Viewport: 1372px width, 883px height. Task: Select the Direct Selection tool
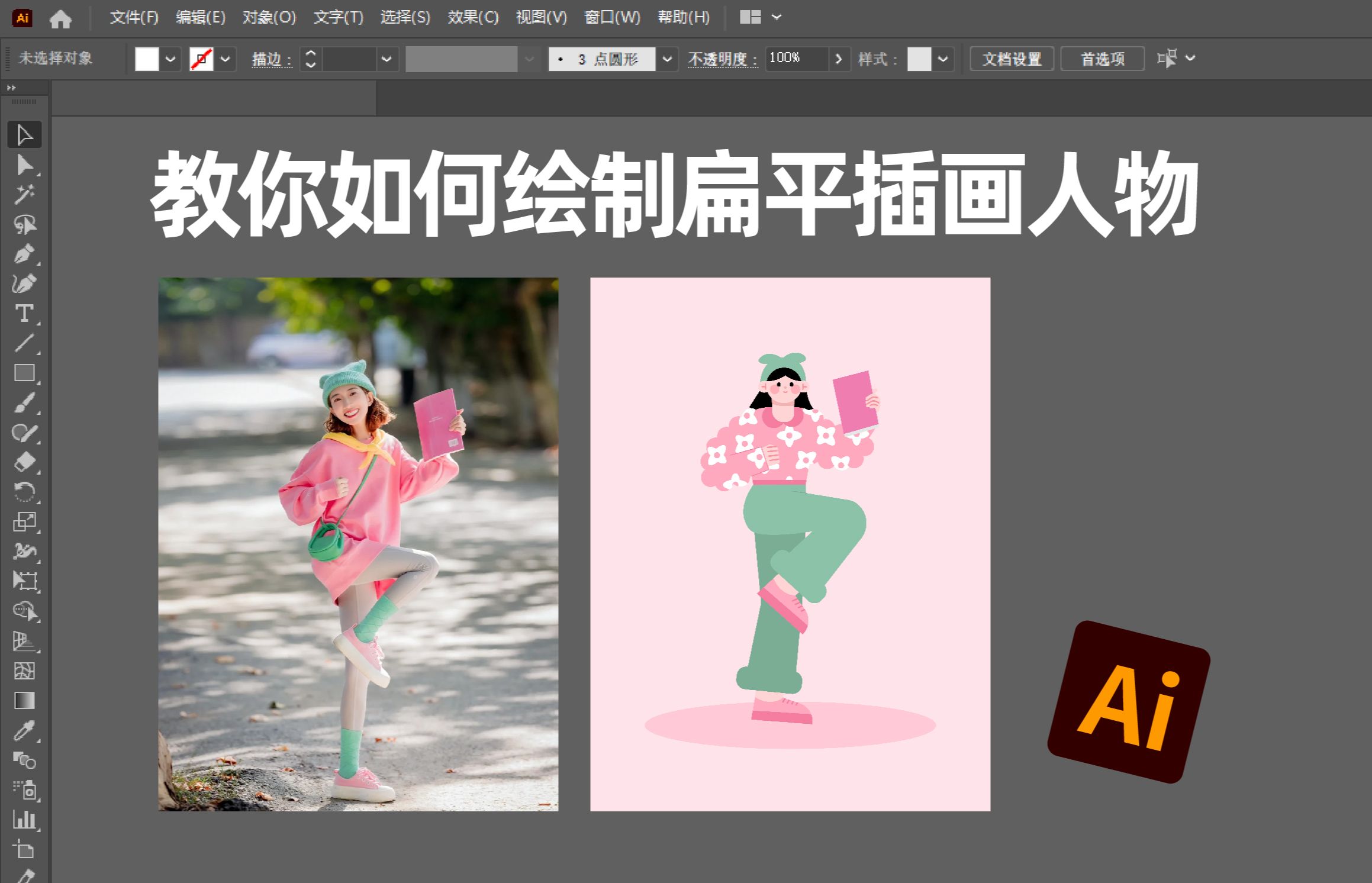point(24,165)
